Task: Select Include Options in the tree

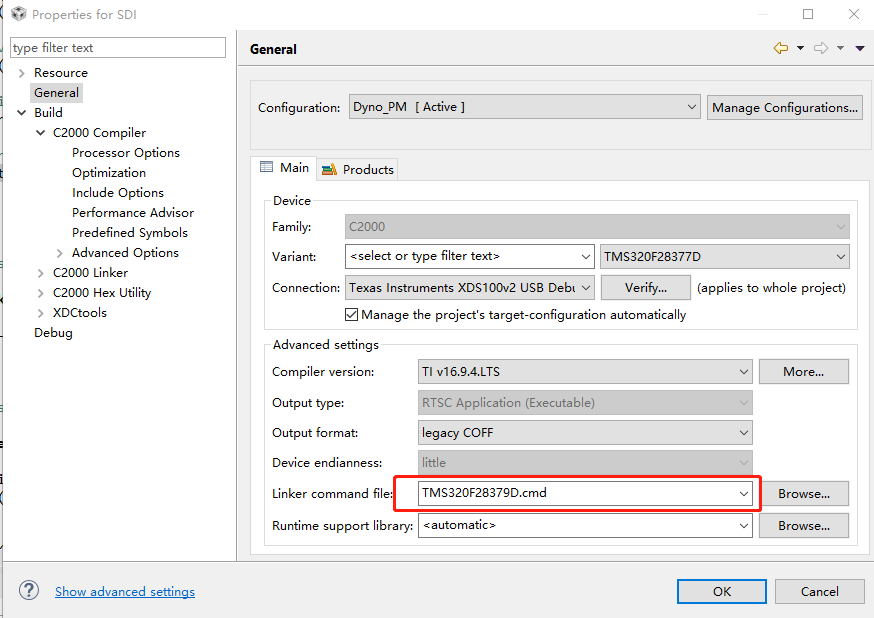Action: (118, 193)
